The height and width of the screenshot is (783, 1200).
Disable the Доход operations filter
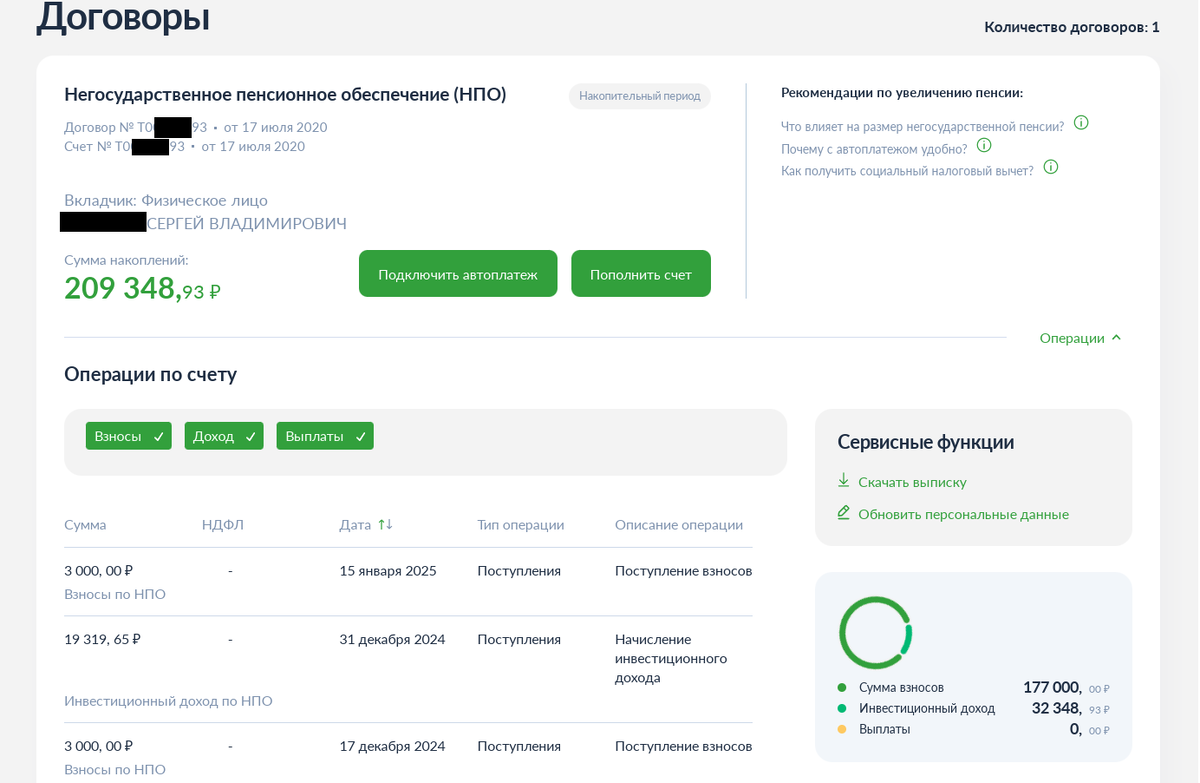coord(224,435)
